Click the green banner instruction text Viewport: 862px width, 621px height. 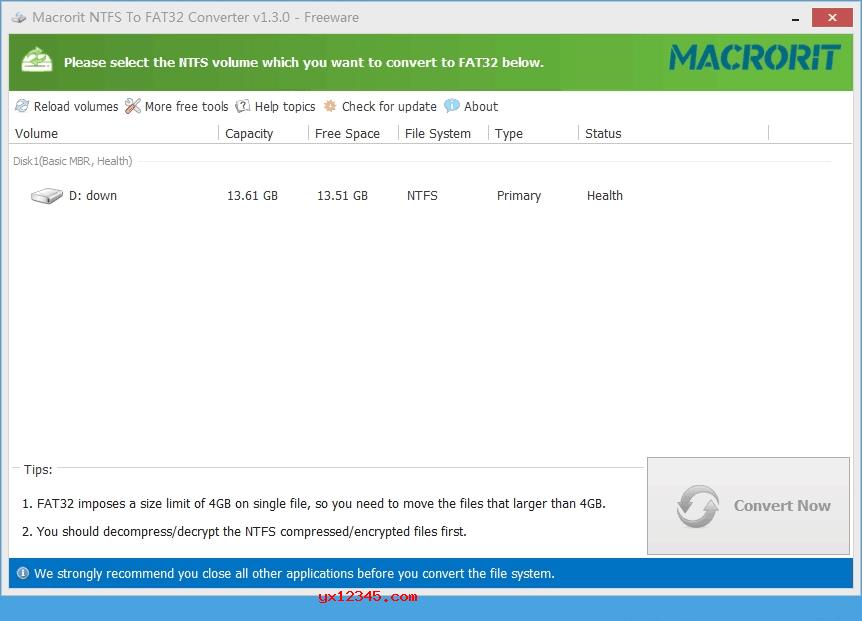click(x=303, y=62)
